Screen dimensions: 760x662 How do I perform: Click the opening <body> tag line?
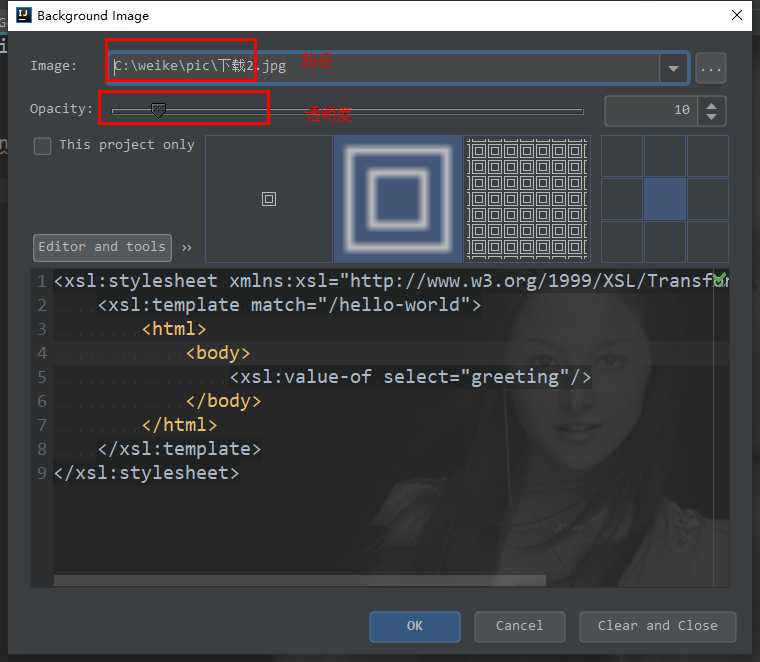tap(218, 353)
